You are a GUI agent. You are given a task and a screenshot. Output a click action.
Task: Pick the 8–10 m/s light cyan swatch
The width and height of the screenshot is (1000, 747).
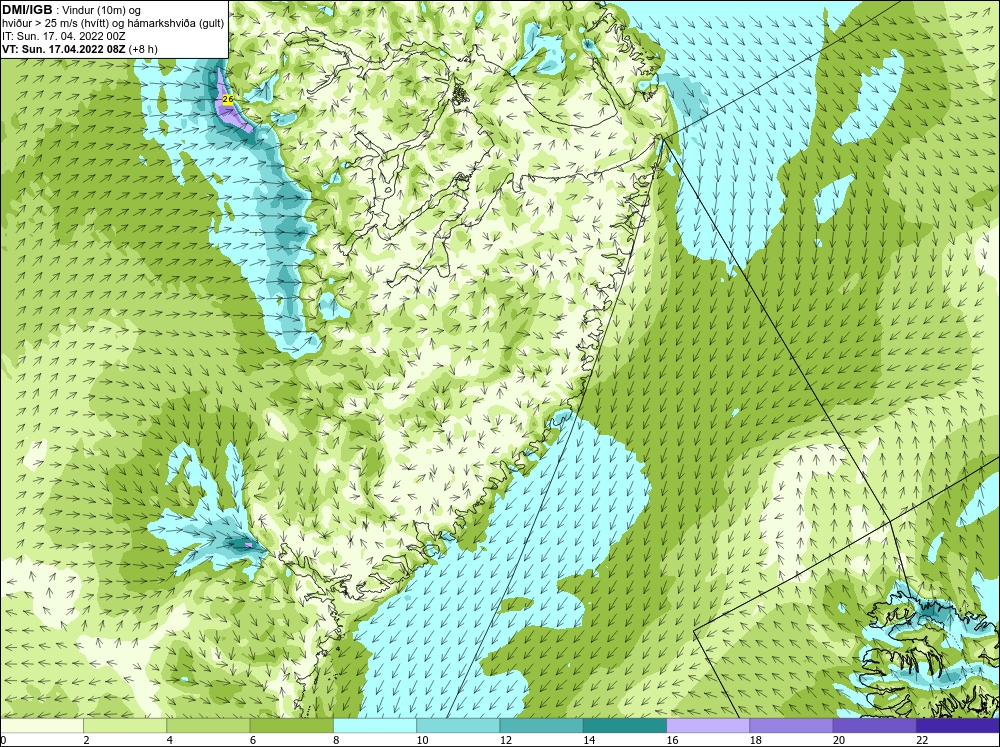click(375, 725)
